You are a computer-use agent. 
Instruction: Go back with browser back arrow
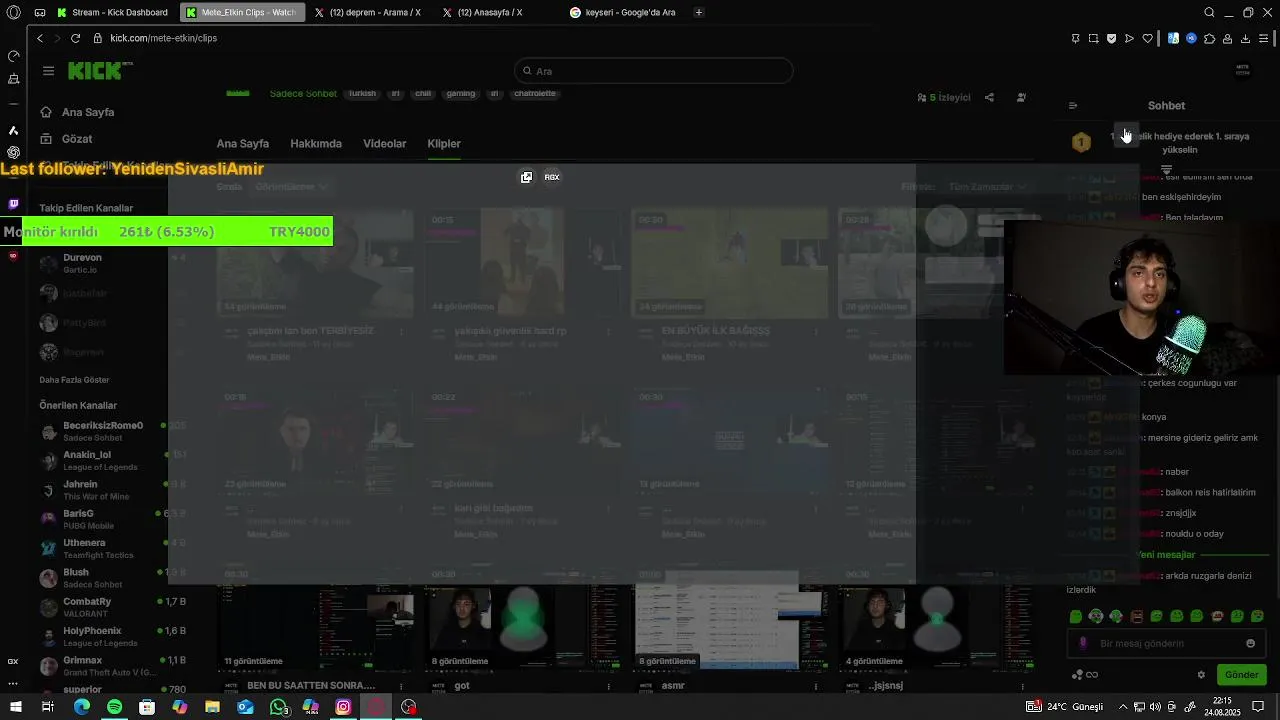pyautogui.click(x=40, y=38)
